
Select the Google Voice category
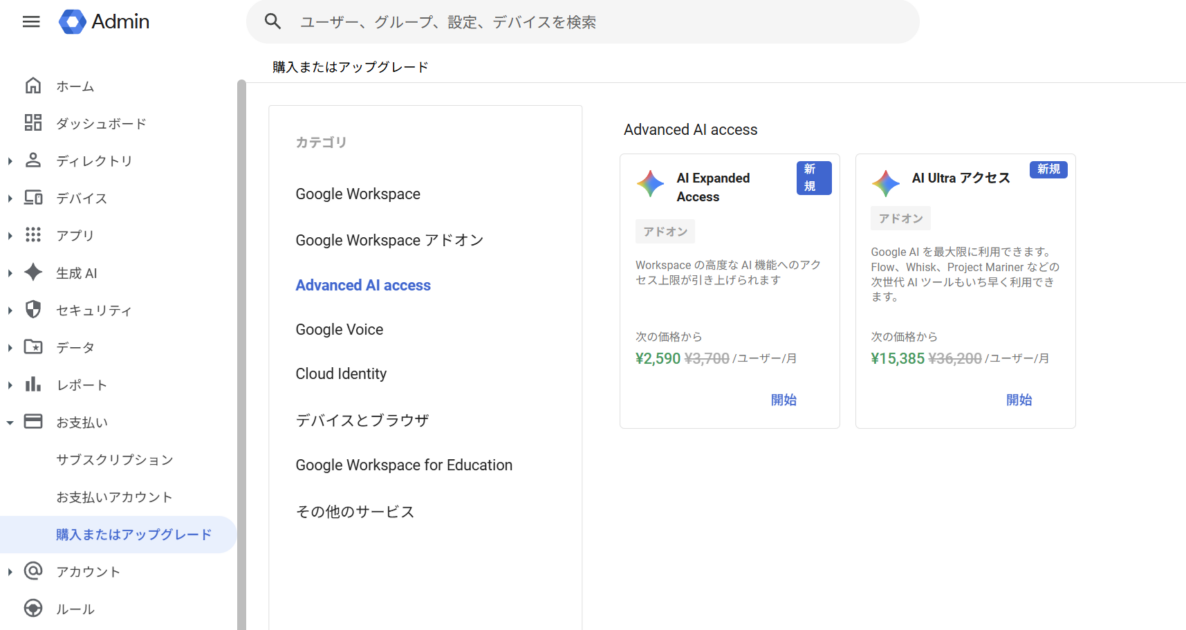click(x=339, y=329)
